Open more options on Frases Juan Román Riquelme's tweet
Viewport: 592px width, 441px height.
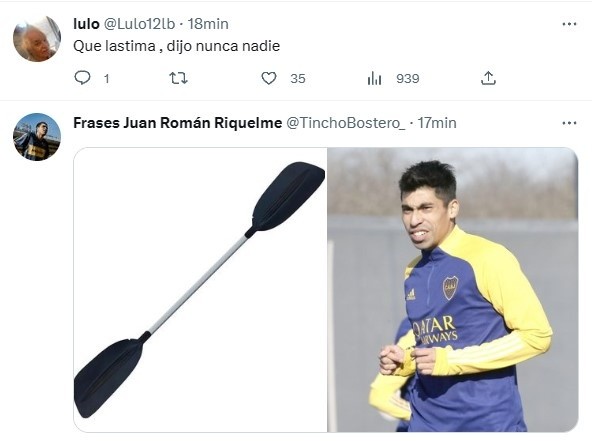point(569,123)
